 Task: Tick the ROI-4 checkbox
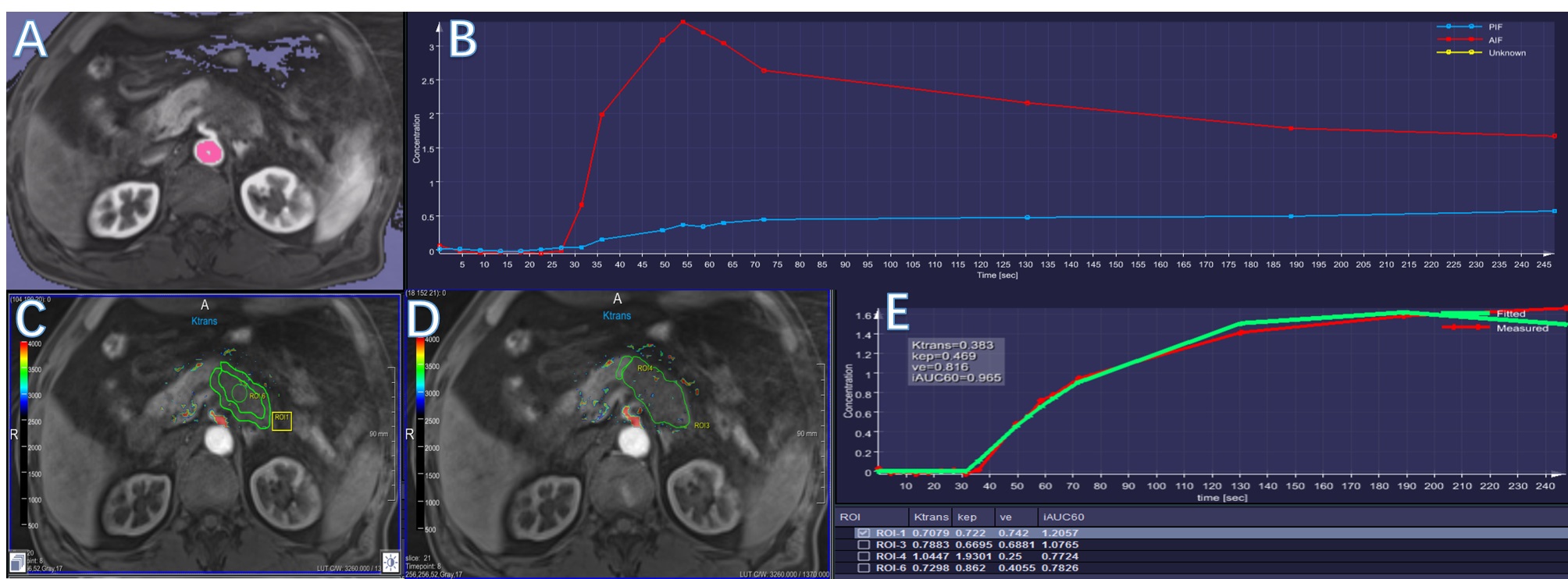(x=864, y=556)
